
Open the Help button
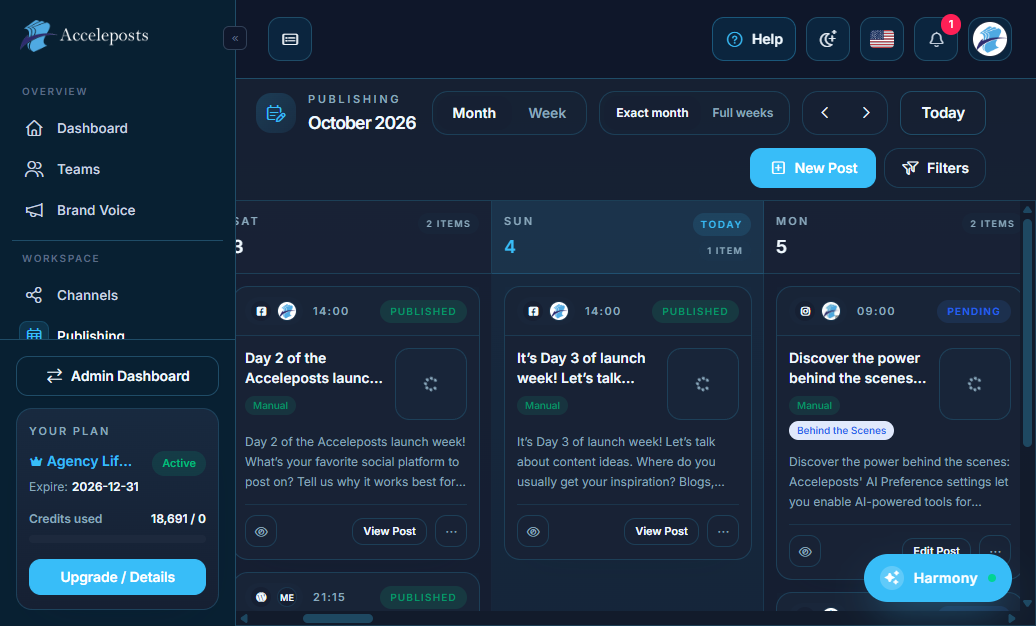point(754,39)
